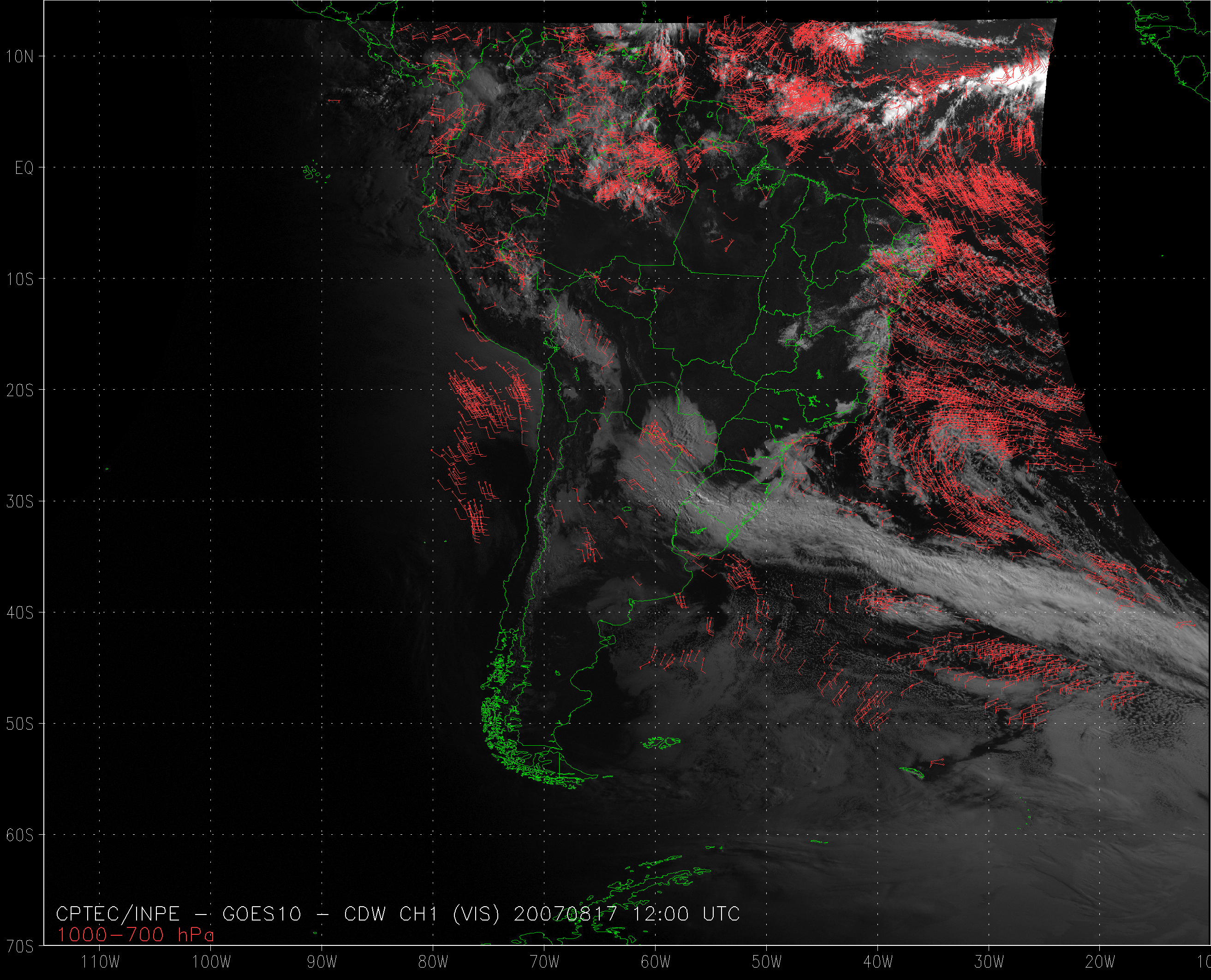Click the CPTEC/INPE caption text
This screenshot has height=980, width=1211.
tap(118, 914)
